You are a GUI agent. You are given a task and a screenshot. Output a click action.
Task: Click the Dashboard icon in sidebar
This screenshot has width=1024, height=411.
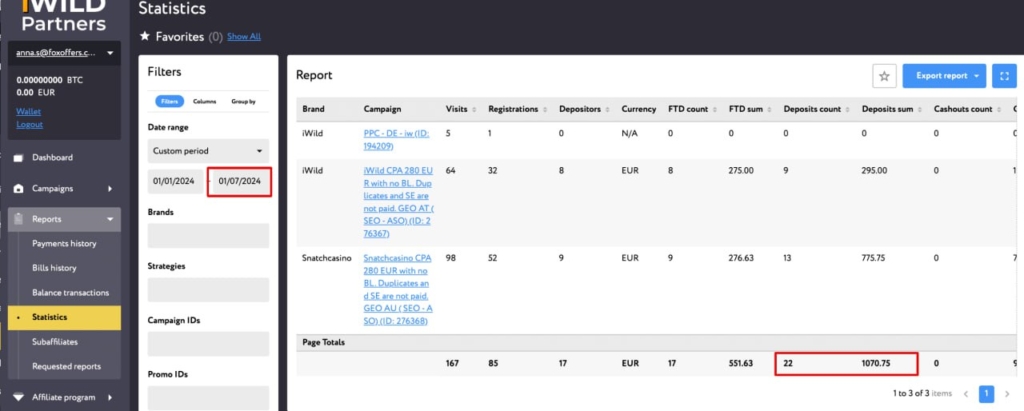tap(18, 158)
